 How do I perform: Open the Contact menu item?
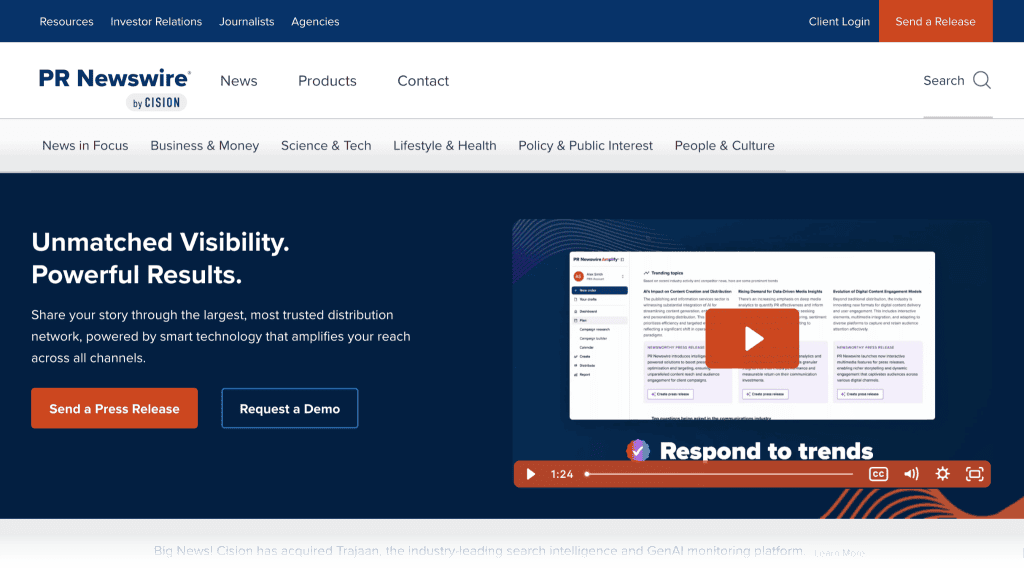423,81
